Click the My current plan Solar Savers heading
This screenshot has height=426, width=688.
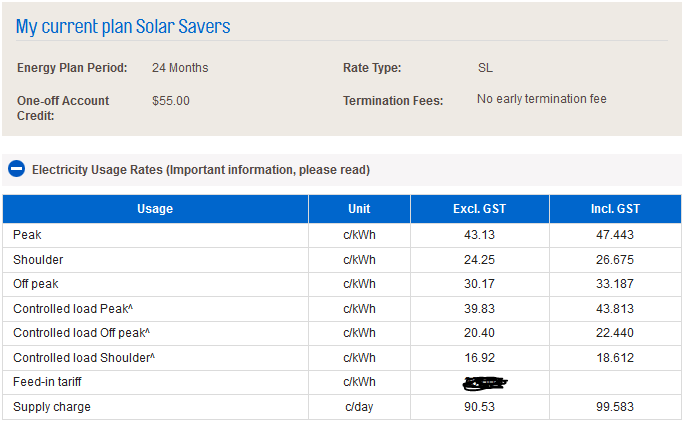point(123,27)
